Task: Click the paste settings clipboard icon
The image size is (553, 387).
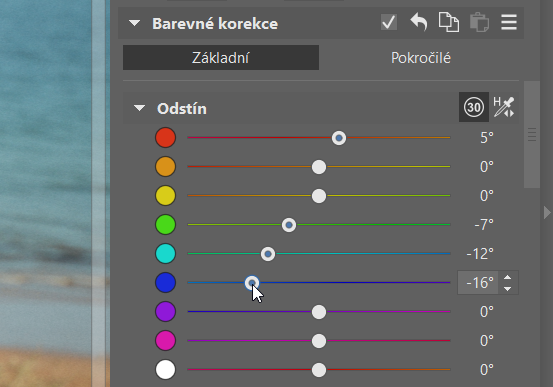Action: tap(479, 23)
